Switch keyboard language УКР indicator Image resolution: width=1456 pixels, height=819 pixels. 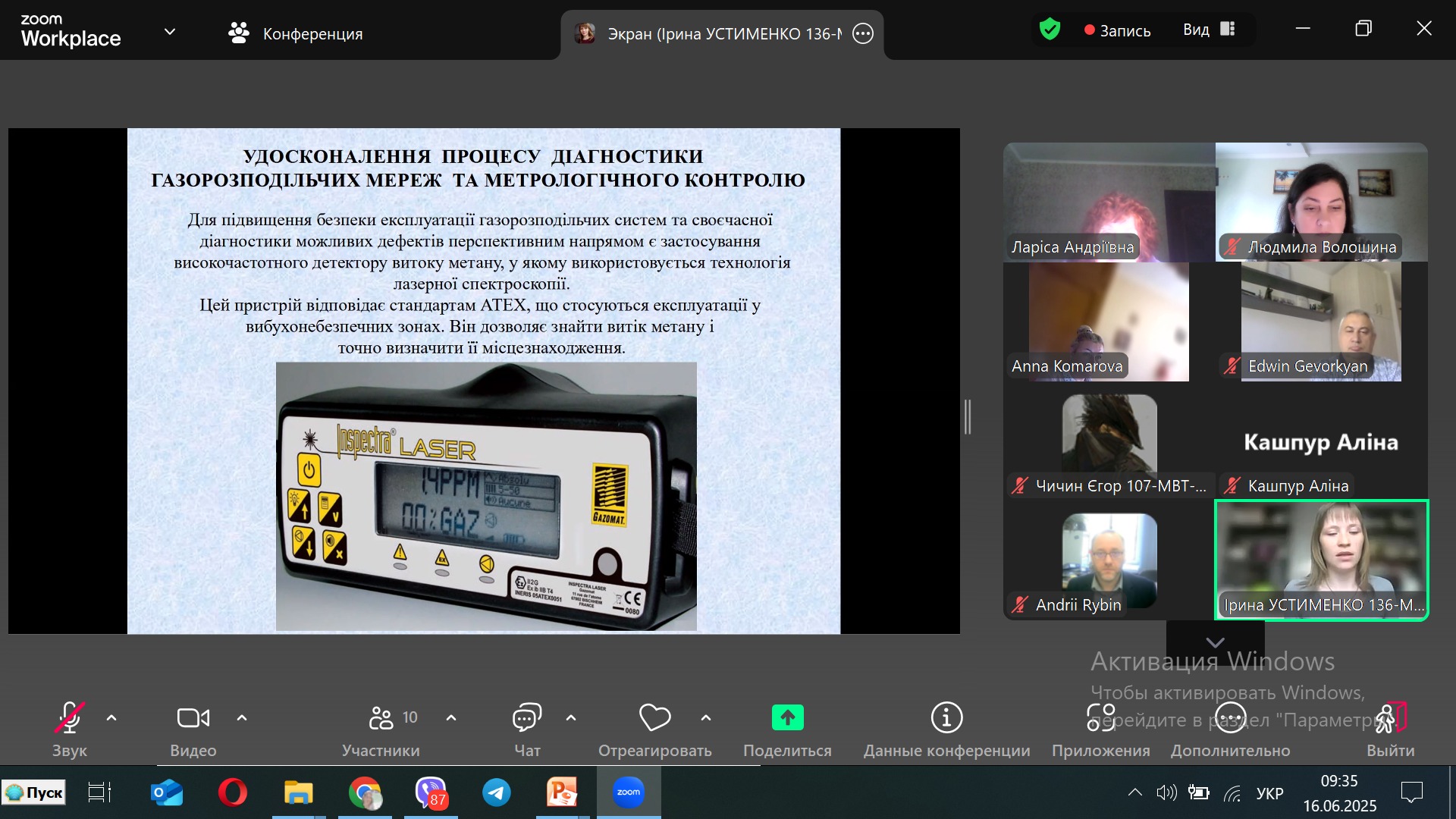(x=1270, y=793)
